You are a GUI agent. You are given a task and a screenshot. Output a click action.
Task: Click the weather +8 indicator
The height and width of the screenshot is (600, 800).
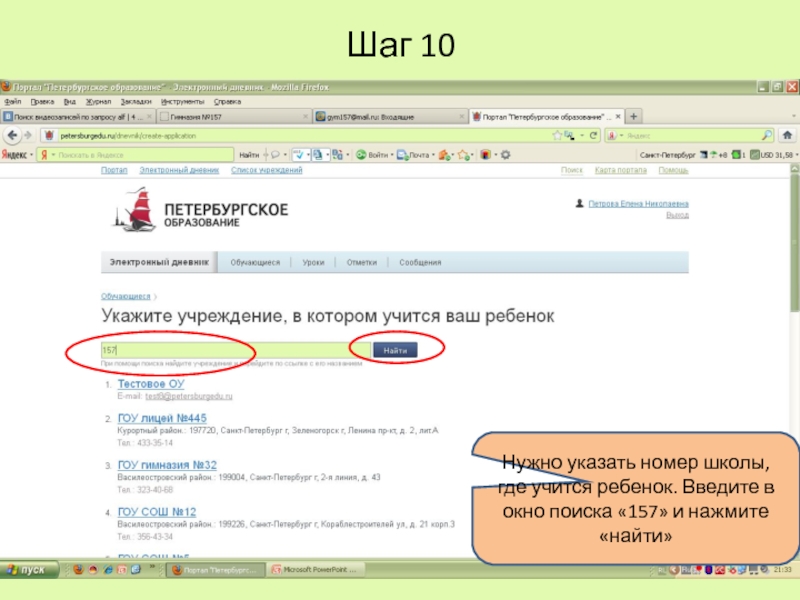(719, 155)
